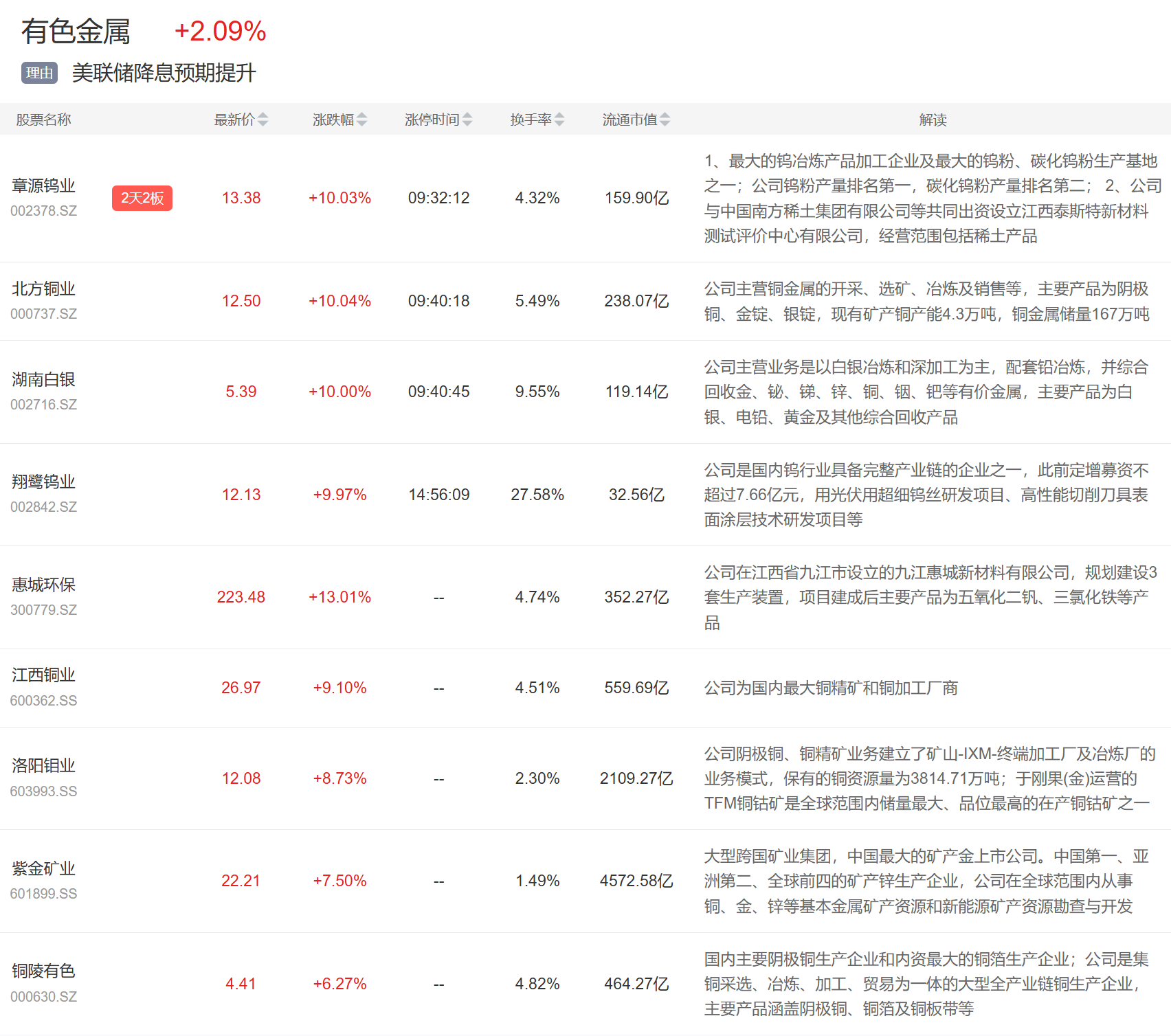Viewport: 1171px width, 1036px height.
Task: Open stock 翔鹭钨业
Action: tap(43, 482)
